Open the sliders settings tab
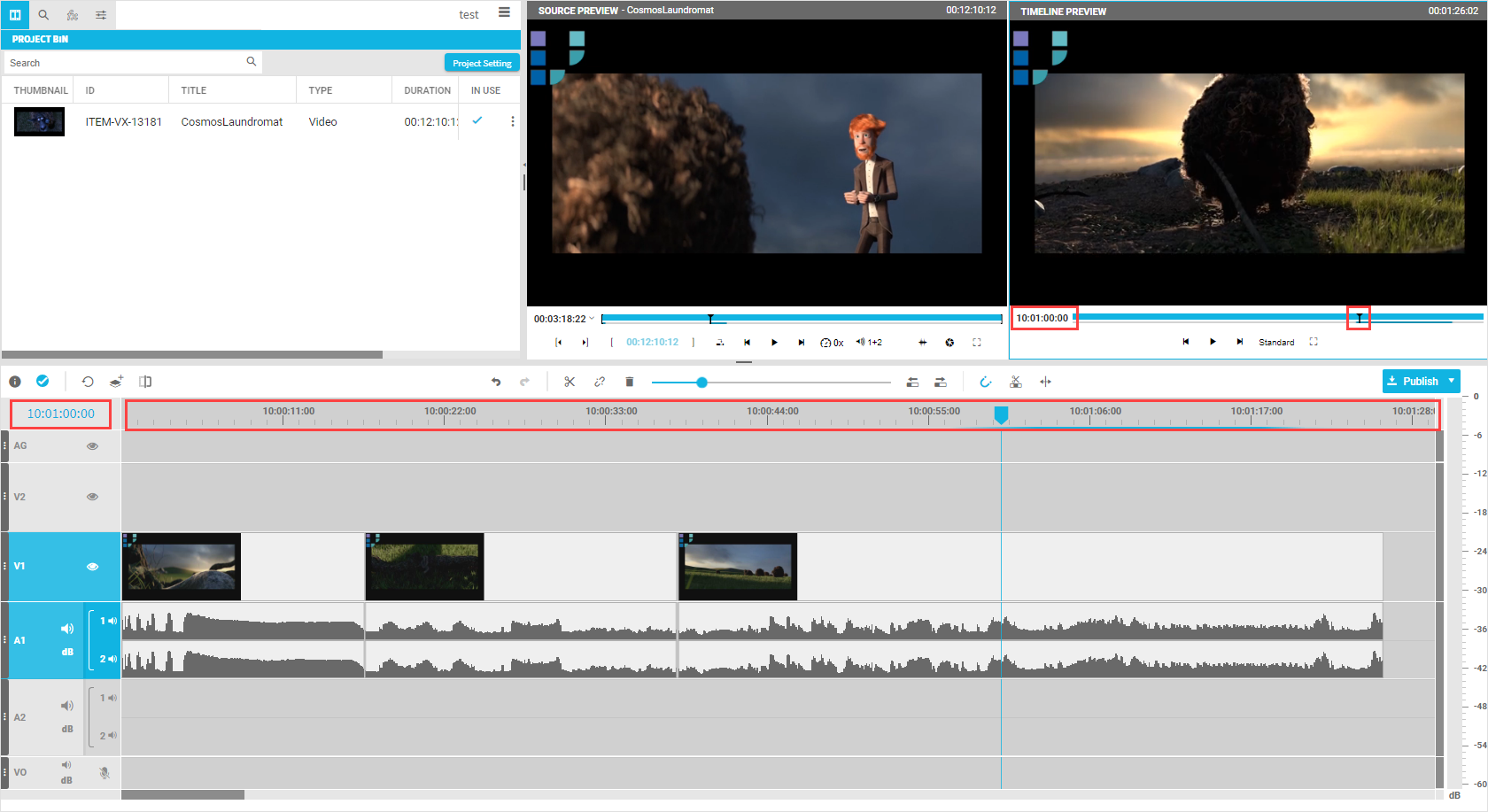The width and height of the screenshot is (1488, 812). point(101,15)
